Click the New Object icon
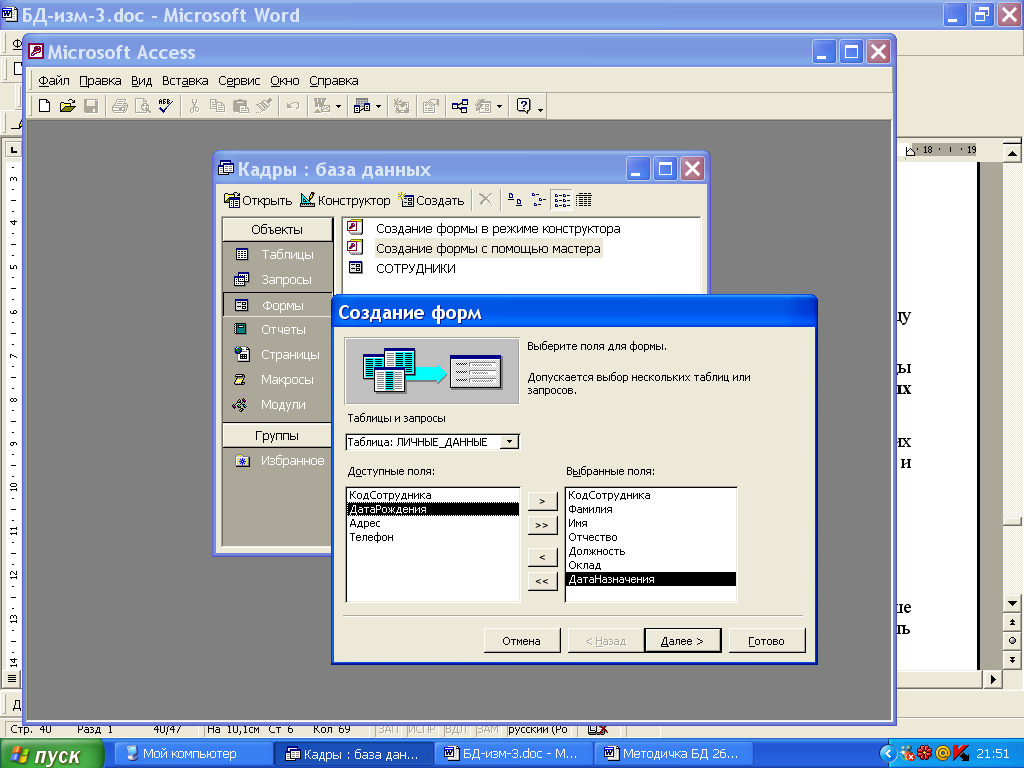This screenshot has width=1024, height=768. tap(483, 106)
